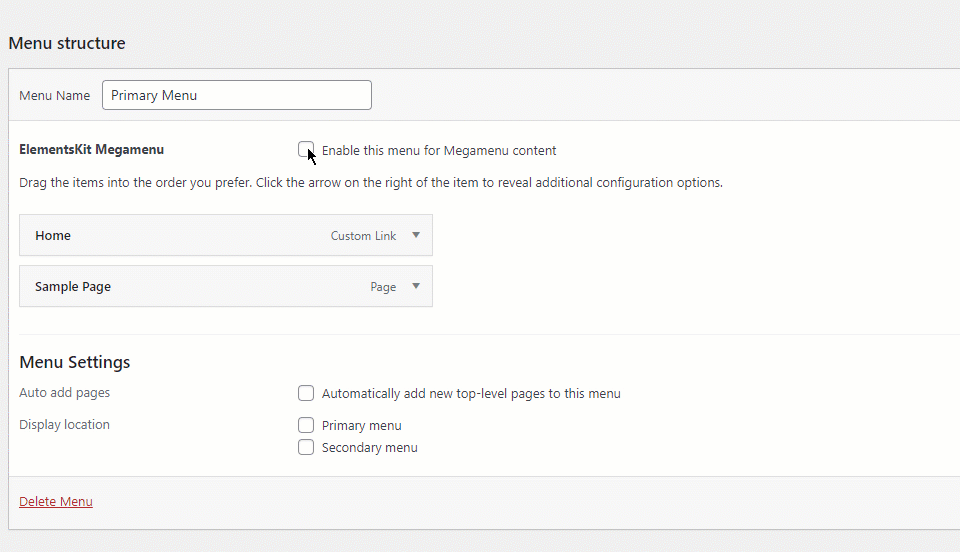Click the 'Menu Name' field label
This screenshot has width=960, height=552.
[x=54, y=96]
